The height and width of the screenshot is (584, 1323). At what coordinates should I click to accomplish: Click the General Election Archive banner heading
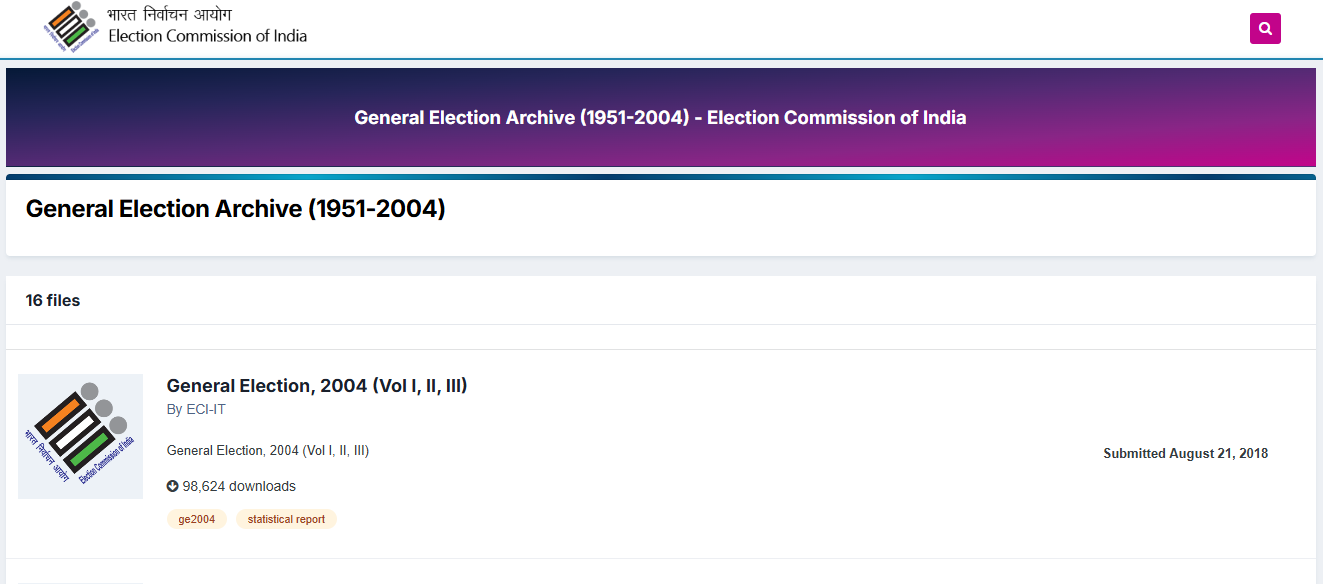click(660, 117)
